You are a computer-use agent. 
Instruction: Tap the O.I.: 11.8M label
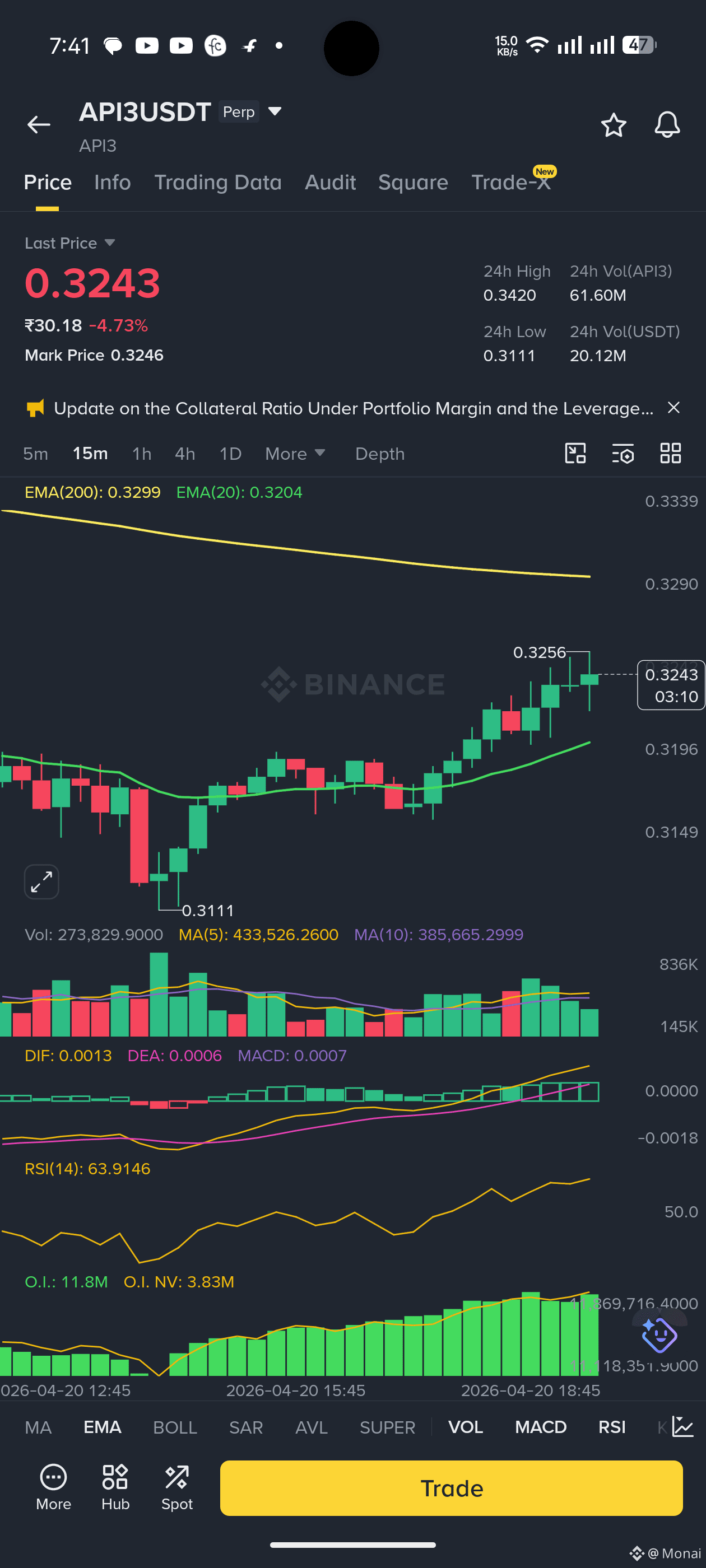tap(66, 1281)
